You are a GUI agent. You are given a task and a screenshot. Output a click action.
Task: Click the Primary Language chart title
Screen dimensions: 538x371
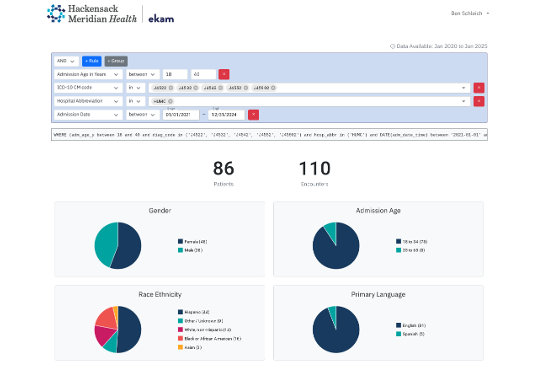(378, 294)
